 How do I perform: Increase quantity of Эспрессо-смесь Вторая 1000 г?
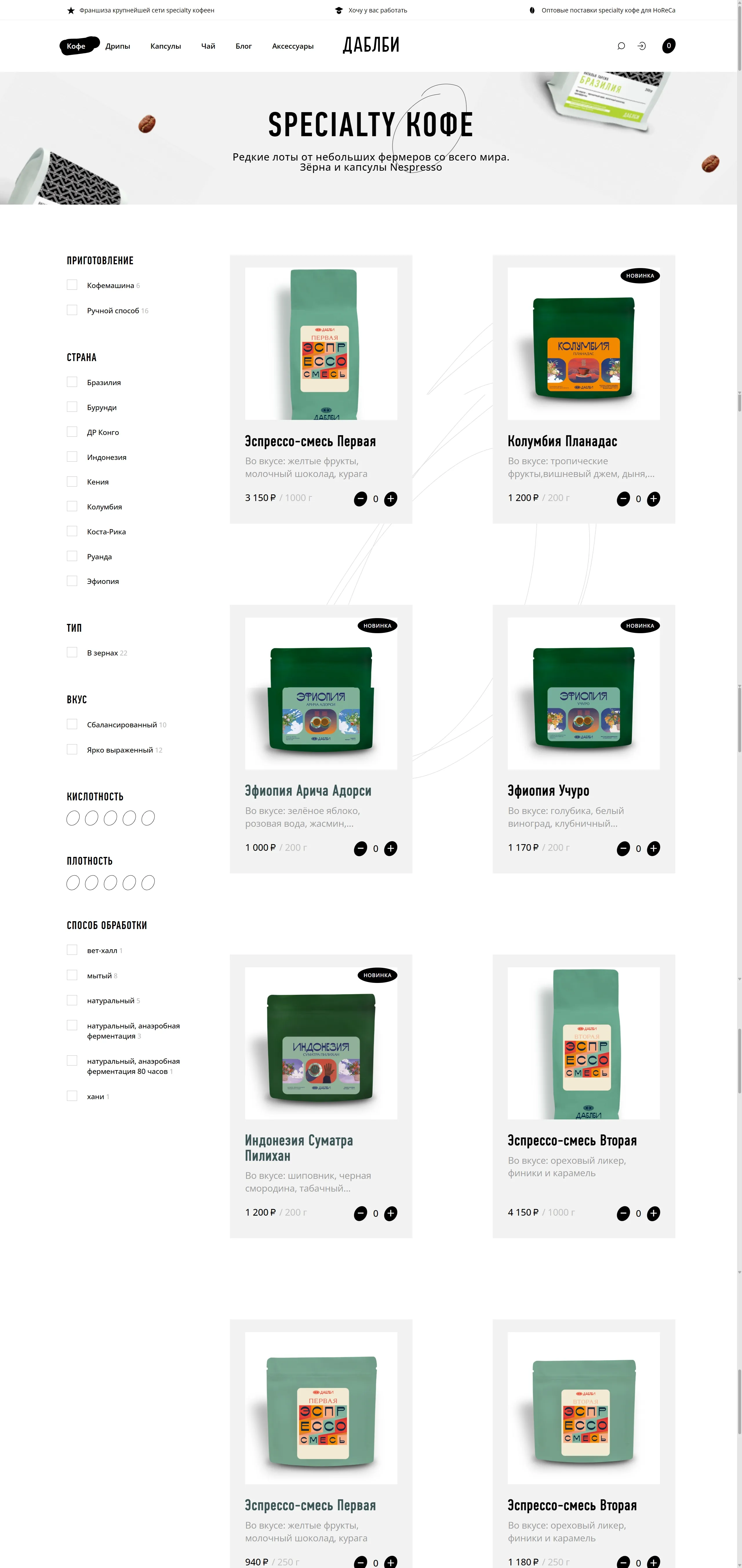click(x=653, y=1214)
